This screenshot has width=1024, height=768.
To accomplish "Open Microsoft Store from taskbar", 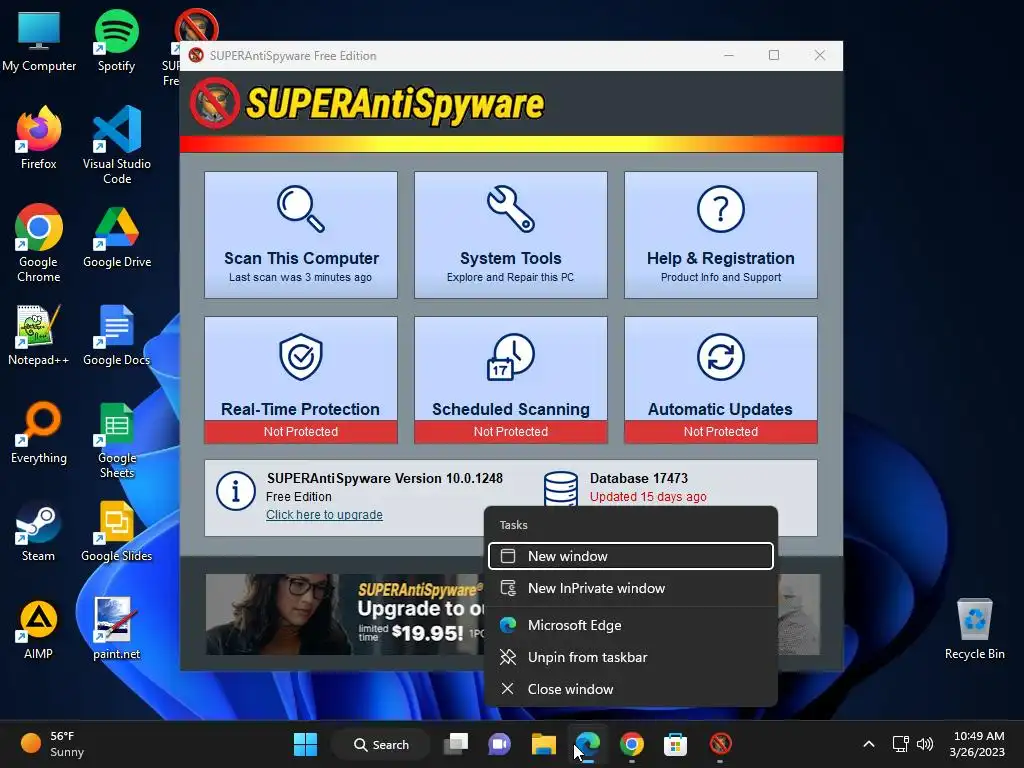I will [x=675, y=744].
